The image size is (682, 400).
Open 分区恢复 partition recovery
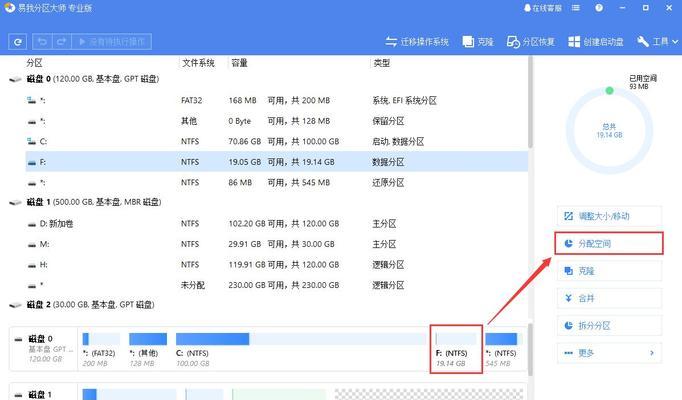pyautogui.click(x=531, y=42)
